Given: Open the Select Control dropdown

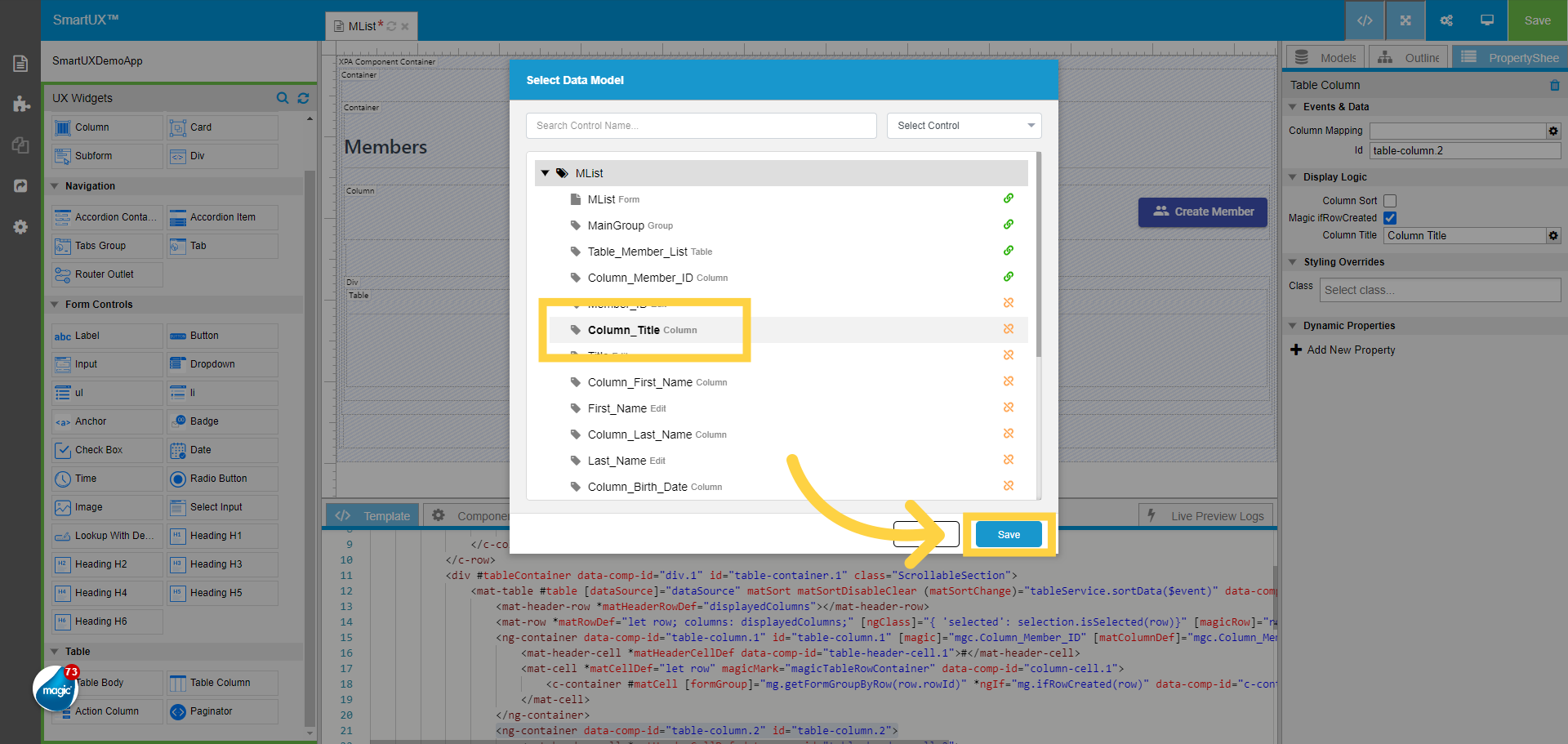Looking at the screenshot, I should tap(964, 126).
